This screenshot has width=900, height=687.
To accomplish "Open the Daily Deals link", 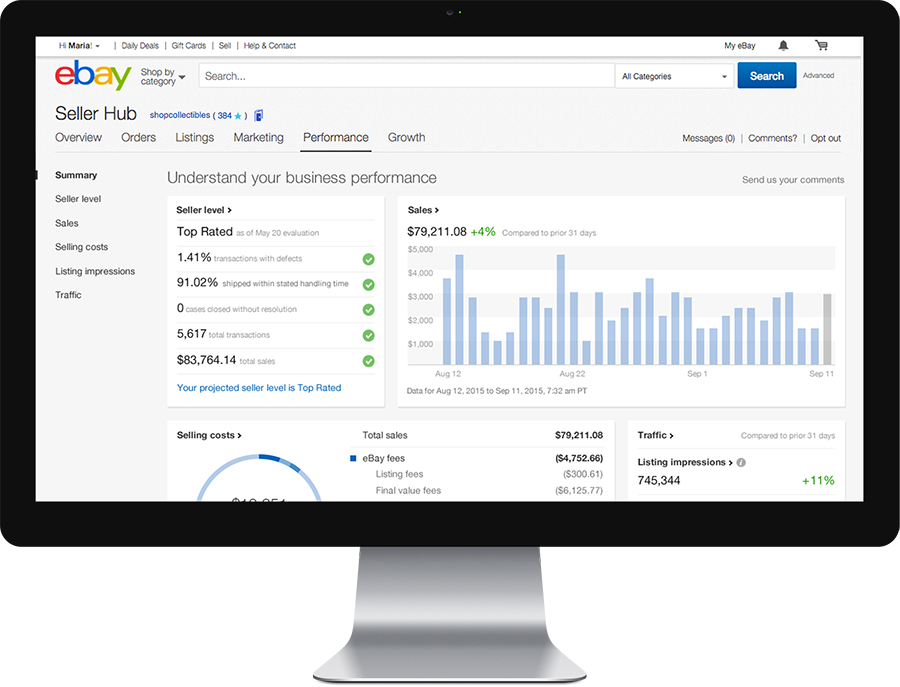I will [140, 46].
